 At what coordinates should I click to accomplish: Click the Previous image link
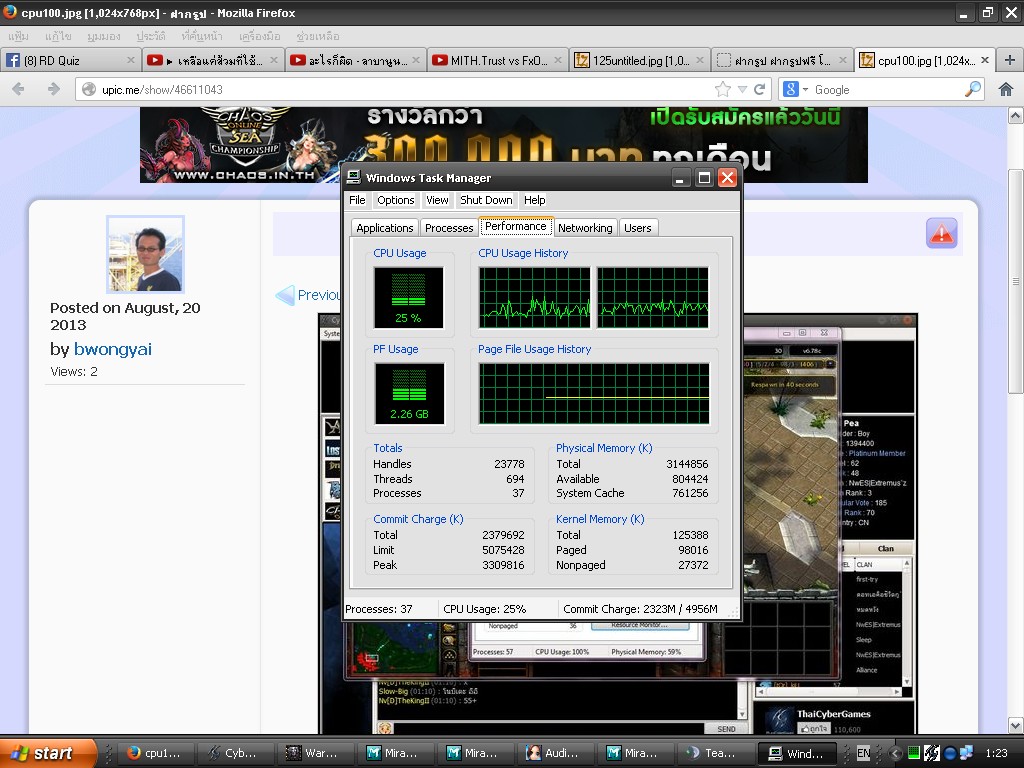pos(308,295)
